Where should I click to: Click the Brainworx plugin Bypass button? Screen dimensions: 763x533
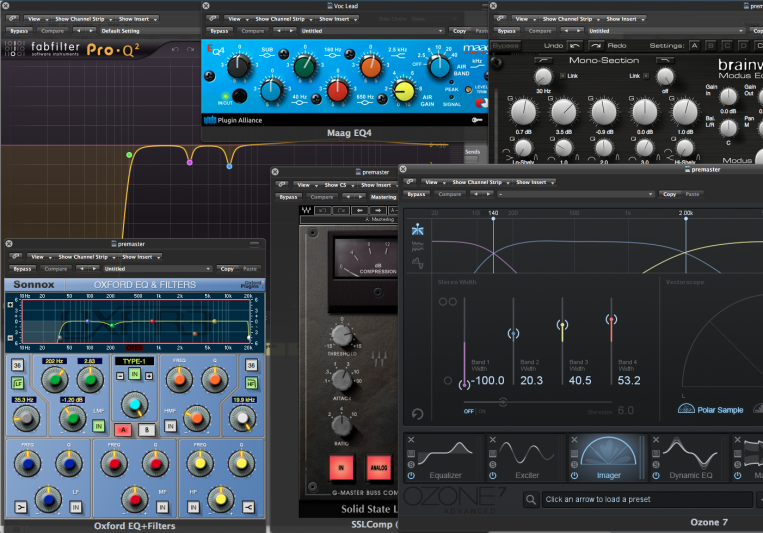[506, 46]
